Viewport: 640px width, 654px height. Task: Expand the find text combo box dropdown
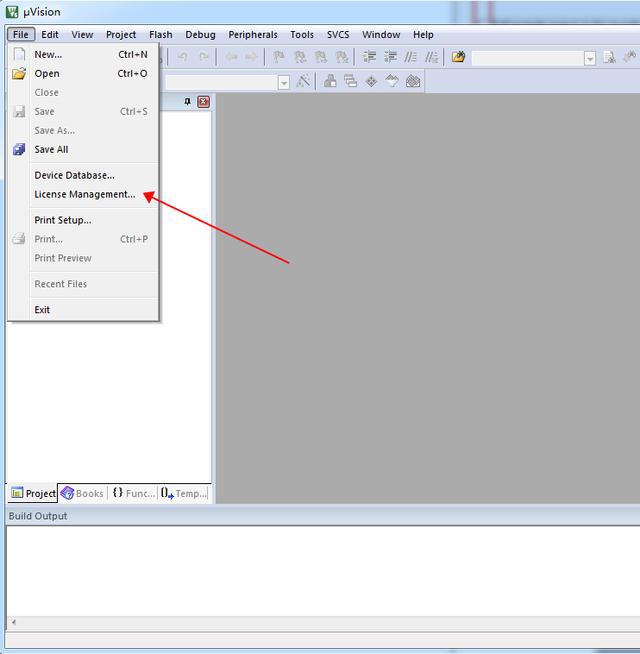[x=590, y=58]
